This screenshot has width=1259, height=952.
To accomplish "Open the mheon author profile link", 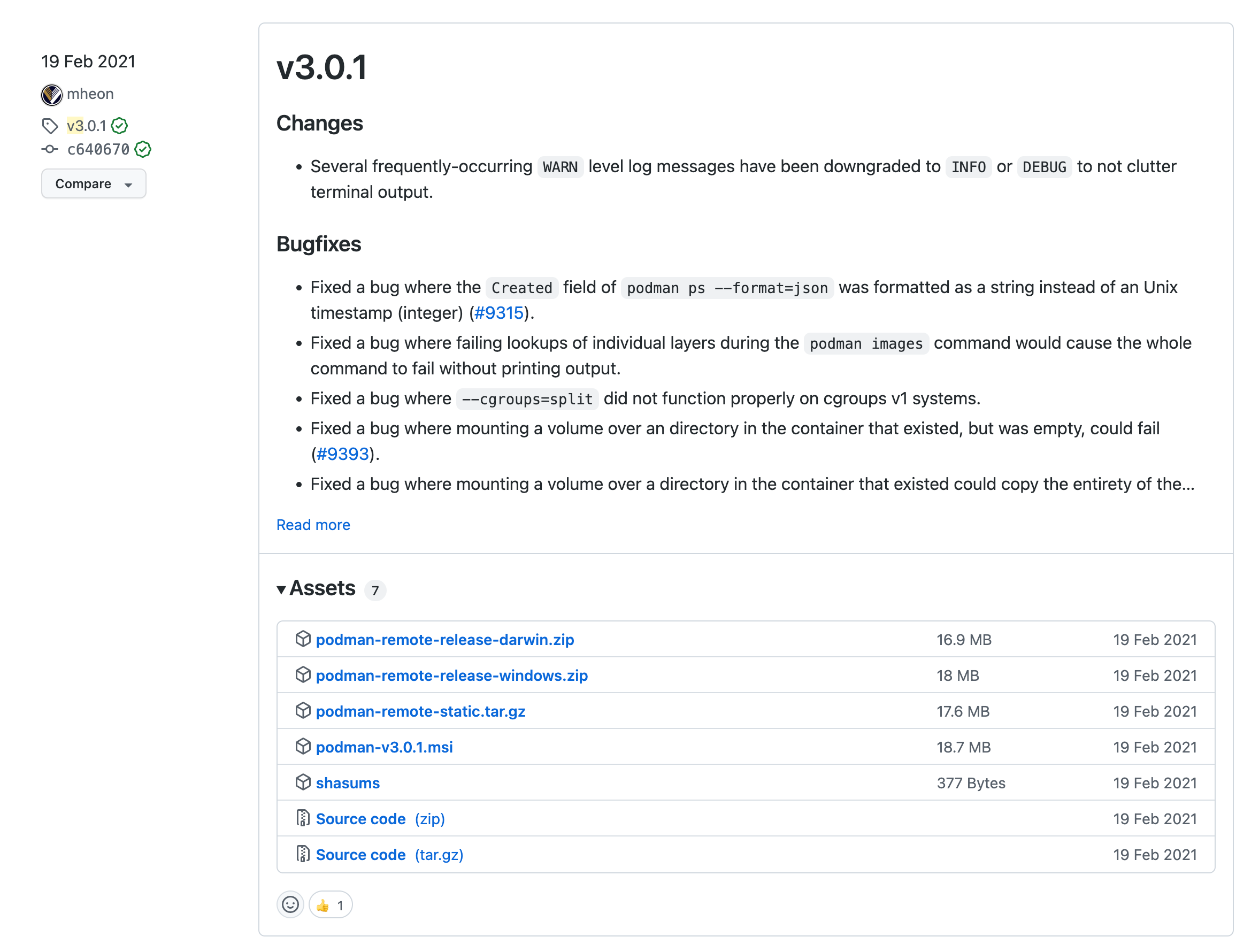I will 90,94.
